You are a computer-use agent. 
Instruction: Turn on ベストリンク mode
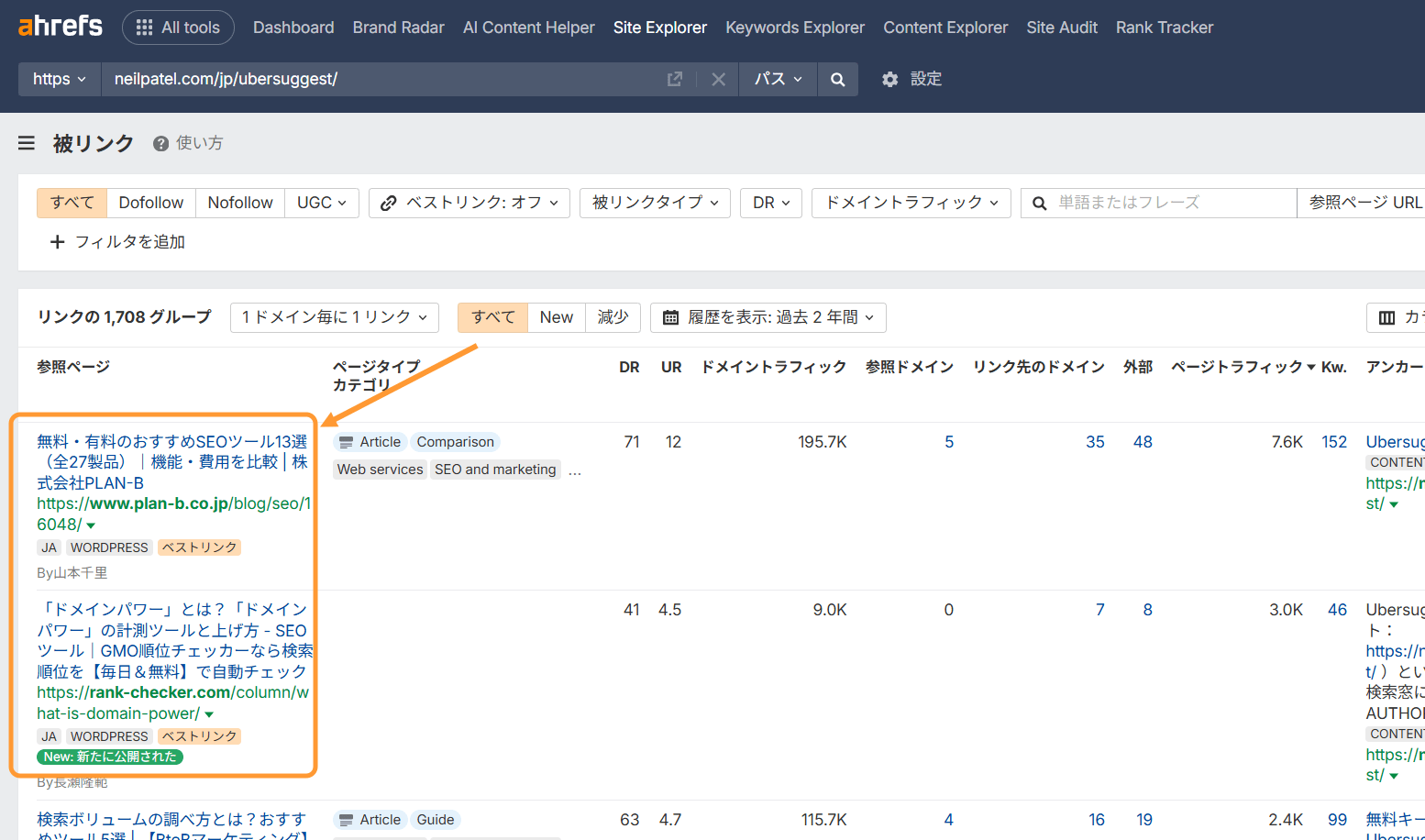[469, 203]
